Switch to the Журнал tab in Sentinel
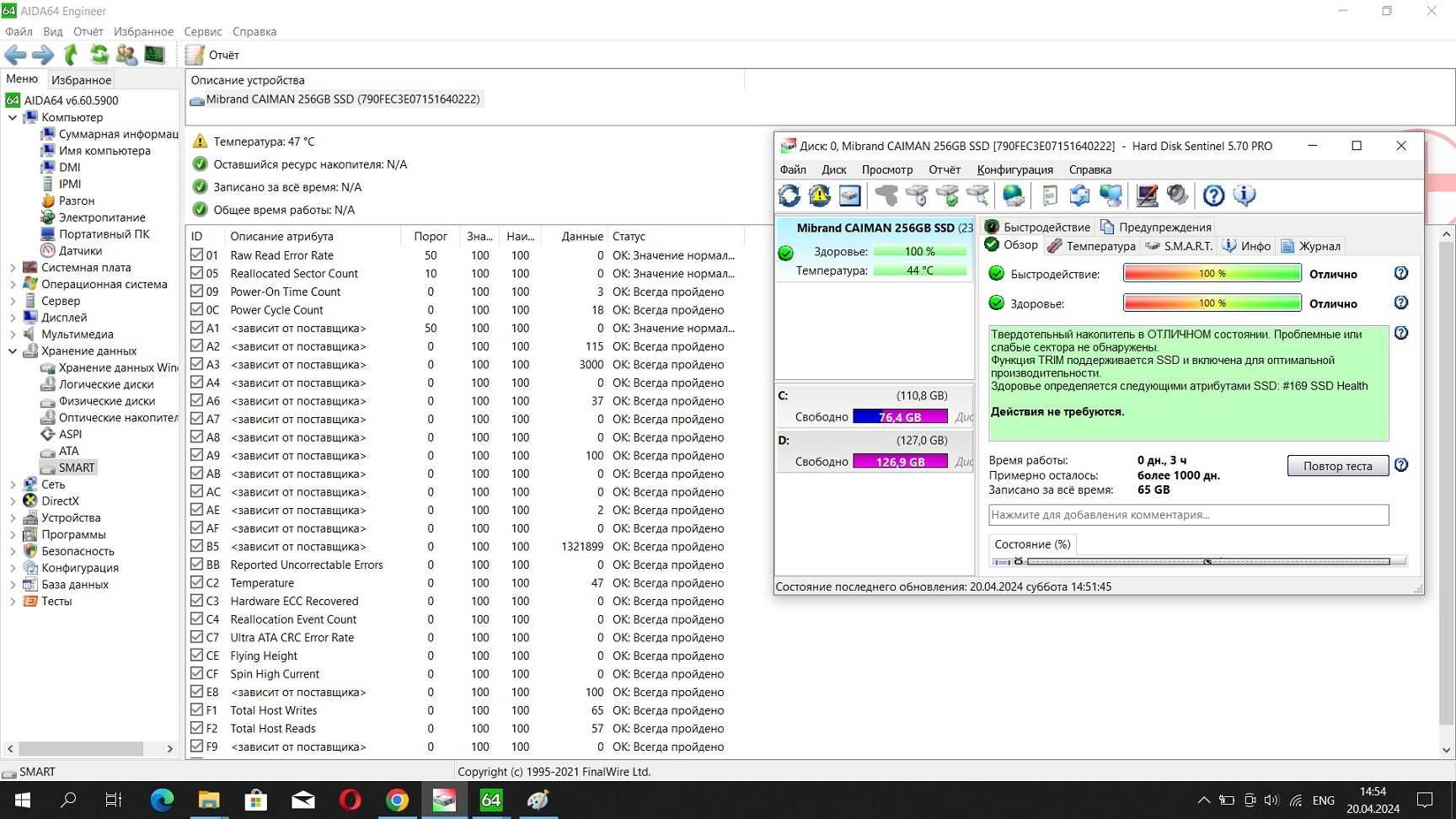Screen dimensions: 1456x819 1311,246
